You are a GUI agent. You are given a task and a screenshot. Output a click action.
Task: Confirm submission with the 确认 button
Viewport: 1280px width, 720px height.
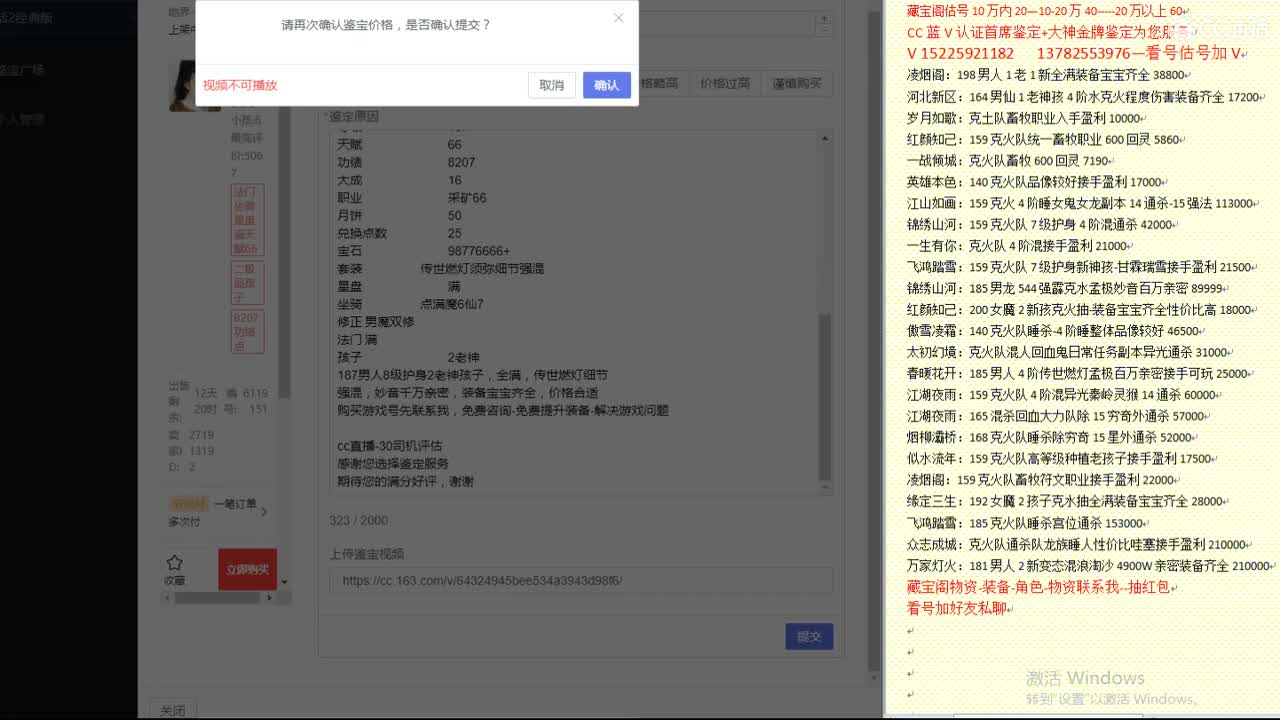click(x=607, y=85)
